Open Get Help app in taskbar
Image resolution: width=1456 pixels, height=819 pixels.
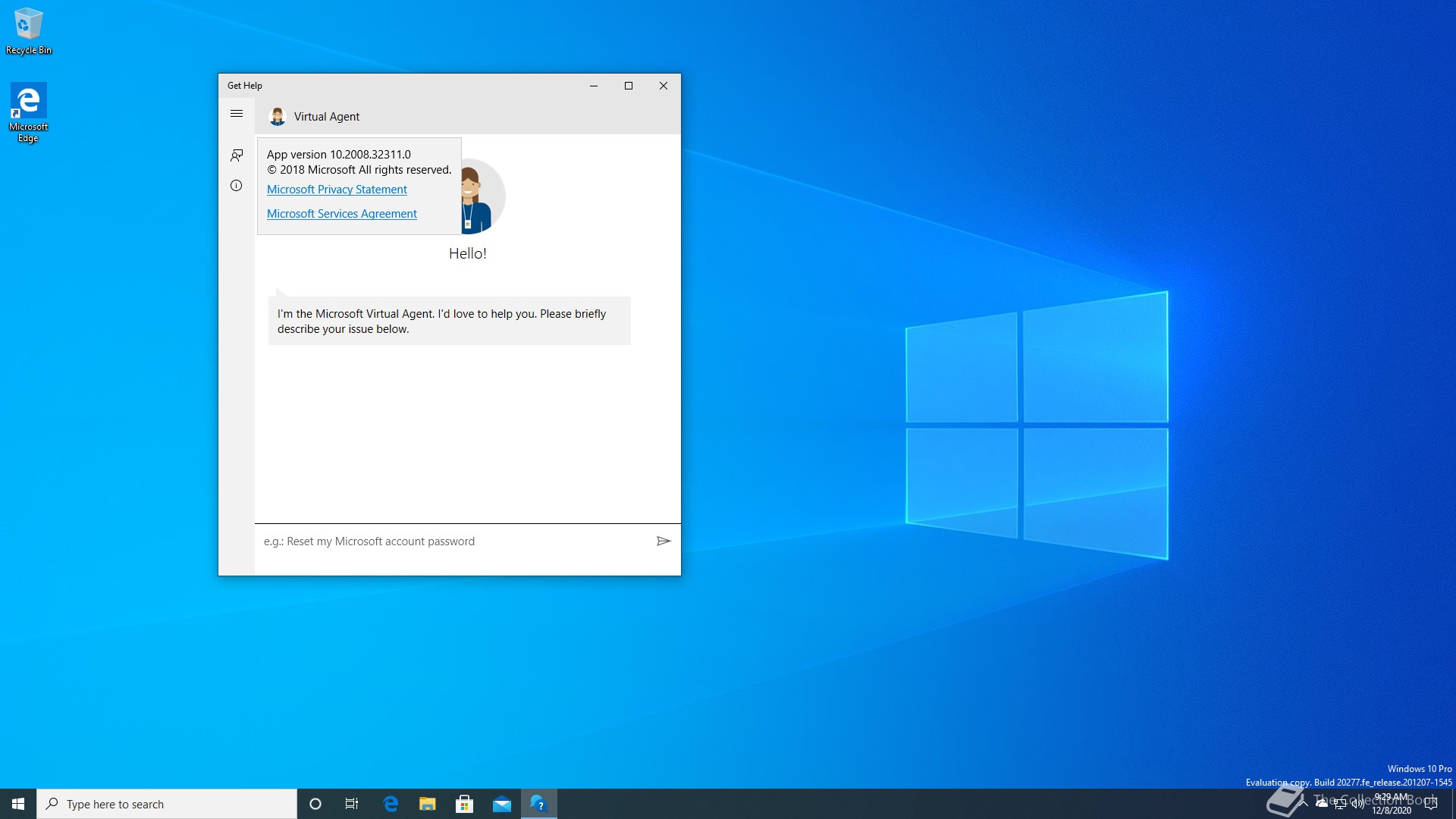(x=539, y=804)
